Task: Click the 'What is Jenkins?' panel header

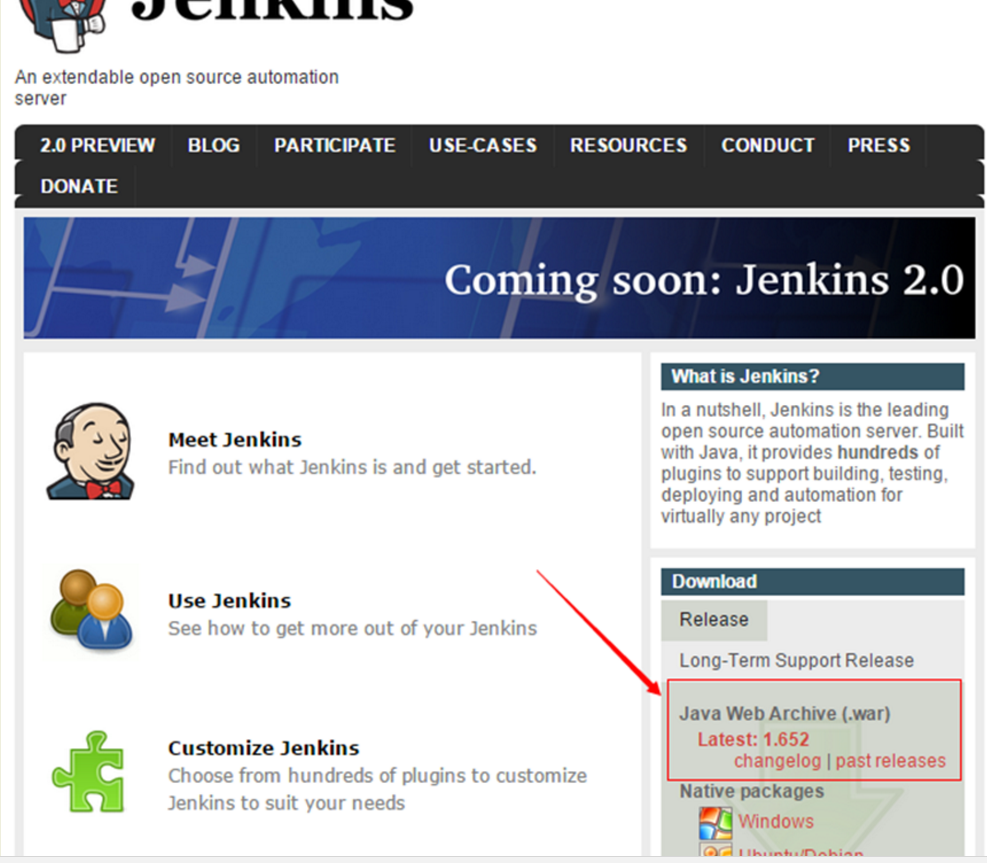Action: (x=813, y=376)
